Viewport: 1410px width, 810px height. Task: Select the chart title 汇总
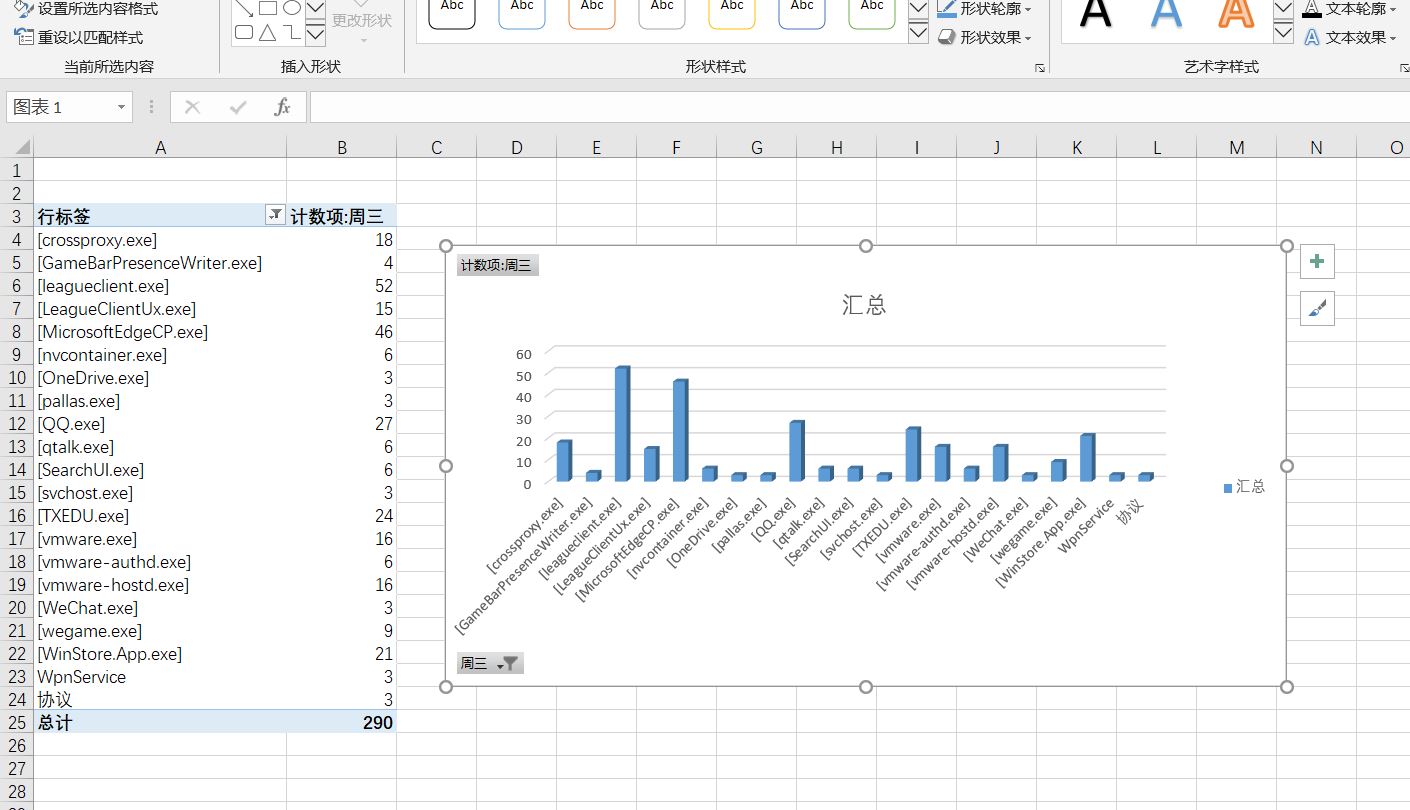click(x=864, y=305)
